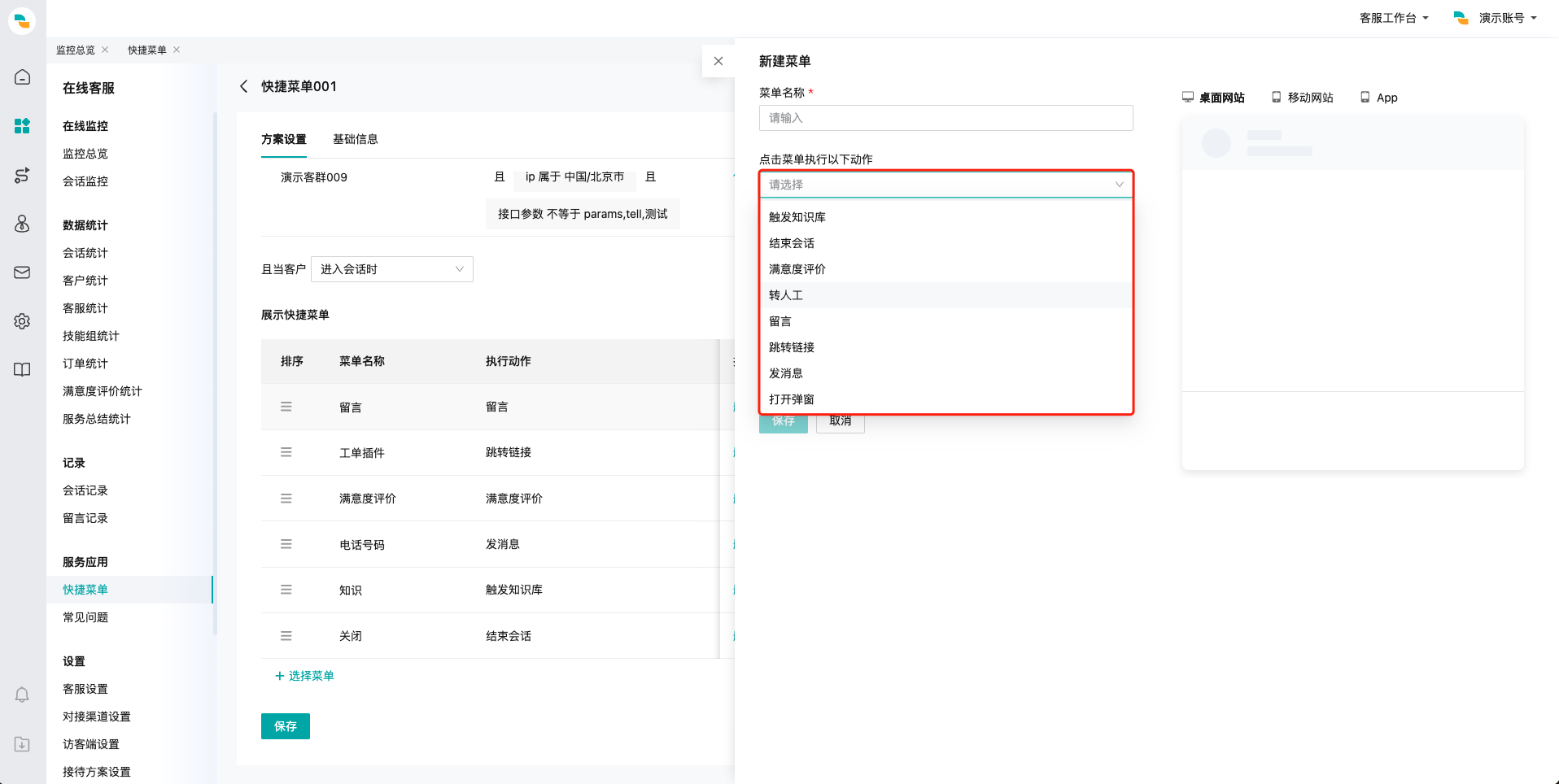The image size is (1559, 784).
Task: Click the app logo at top left
Action: pyautogui.click(x=22, y=20)
